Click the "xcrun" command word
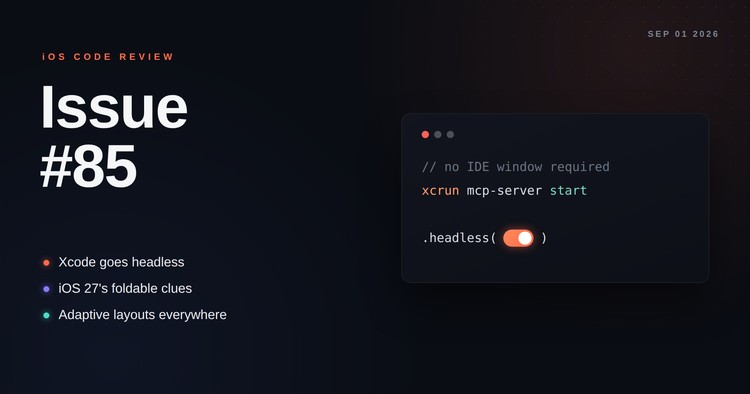This screenshot has width=750, height=394. pos(440,191)
